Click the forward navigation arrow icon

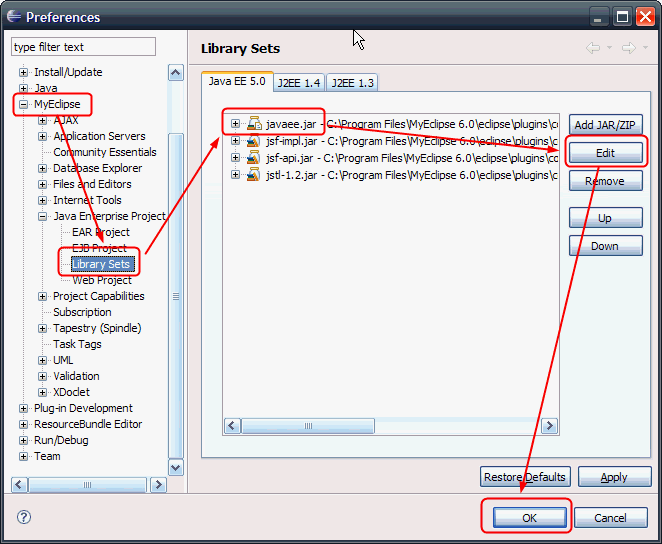pyautogui.click(x=629, y=48)
